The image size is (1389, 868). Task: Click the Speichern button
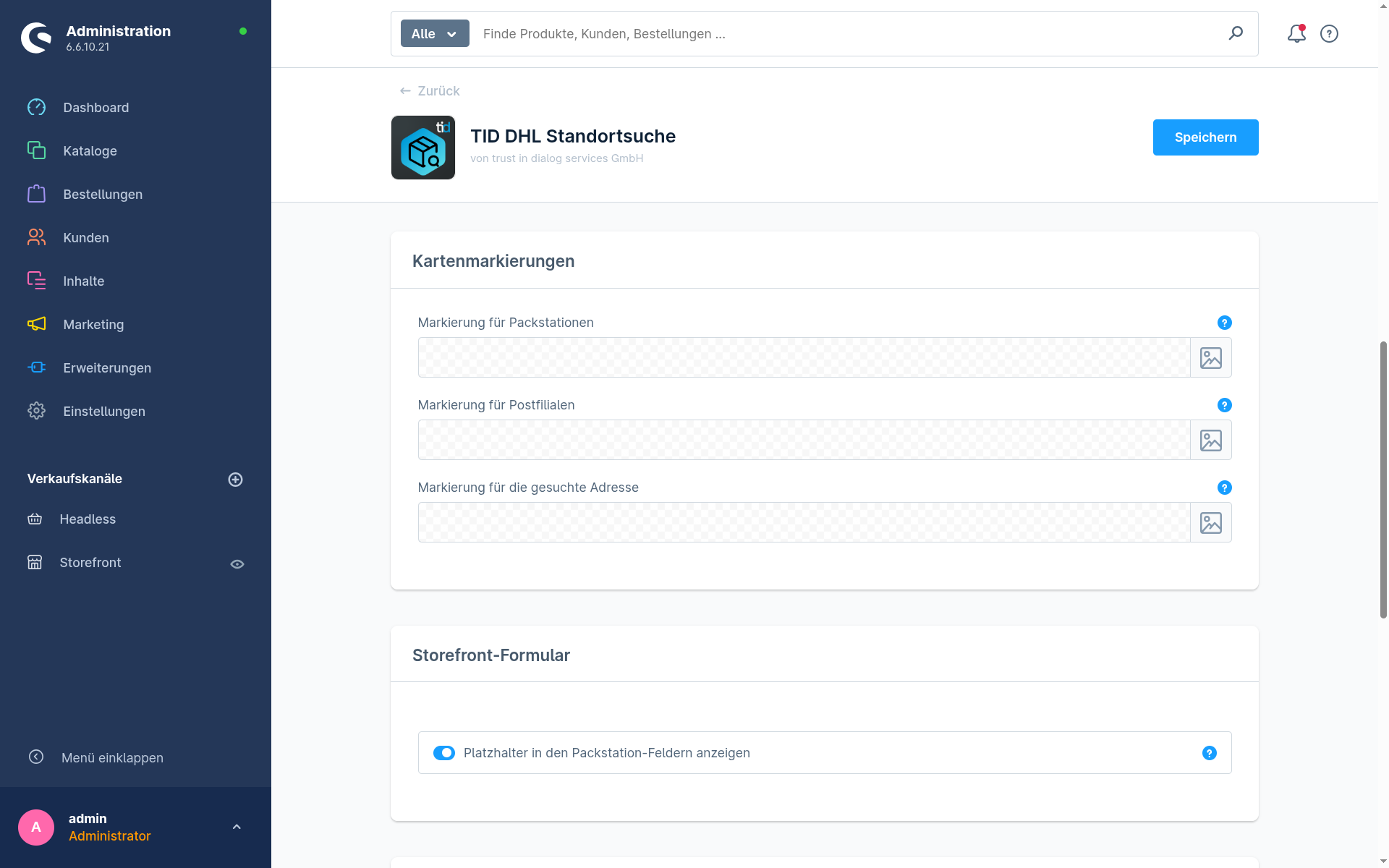coord(1205,137)
